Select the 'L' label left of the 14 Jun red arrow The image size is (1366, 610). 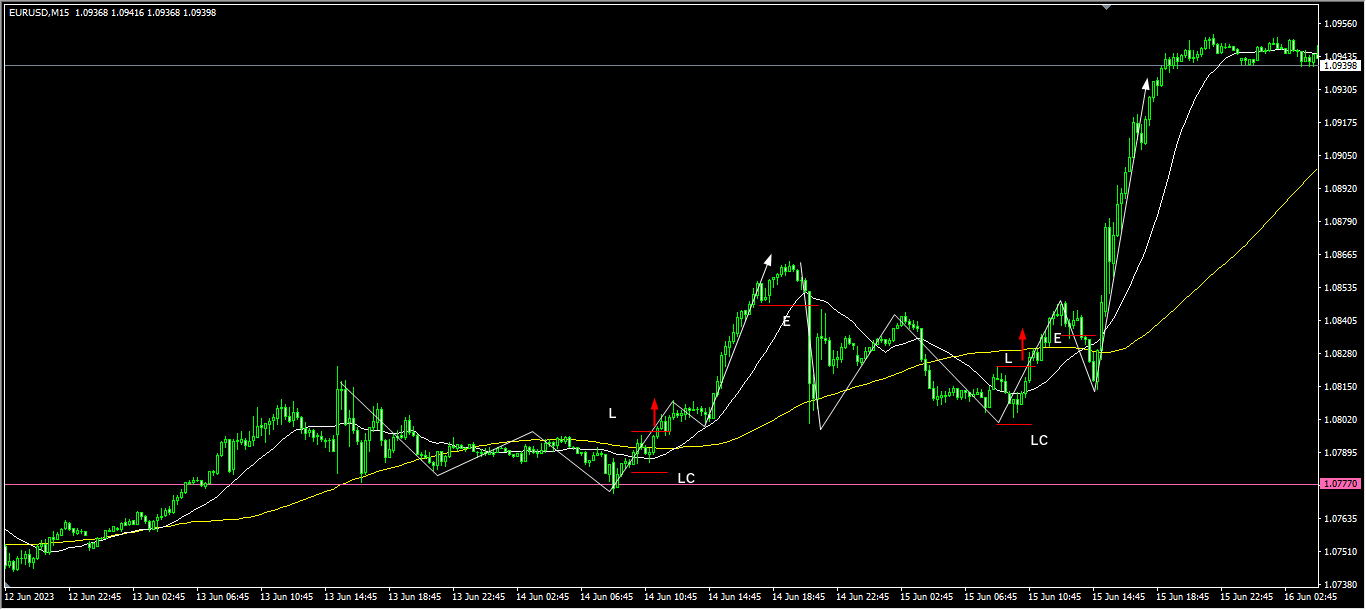point(613,413)
